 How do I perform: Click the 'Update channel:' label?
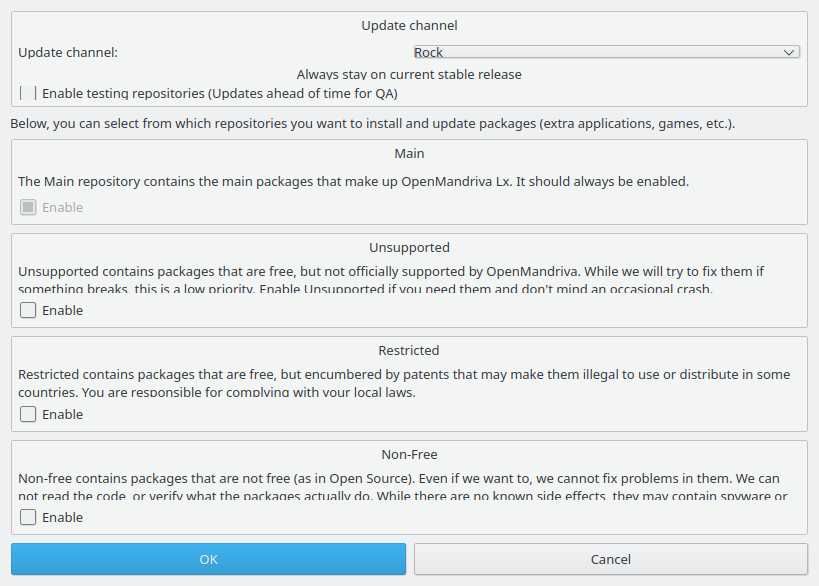(68, 52)
